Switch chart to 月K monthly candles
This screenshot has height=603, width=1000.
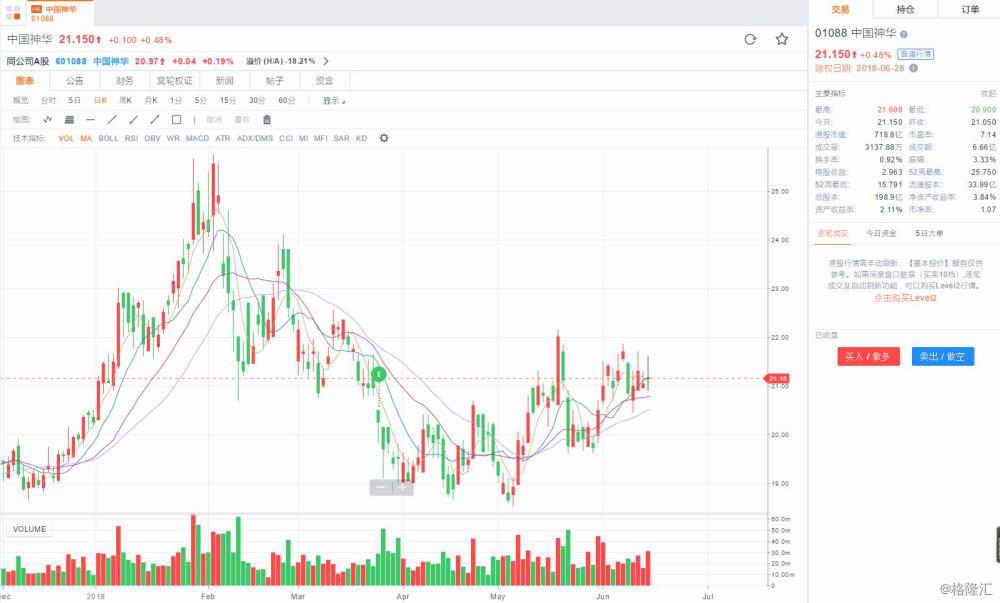click(x=151, y=101)
